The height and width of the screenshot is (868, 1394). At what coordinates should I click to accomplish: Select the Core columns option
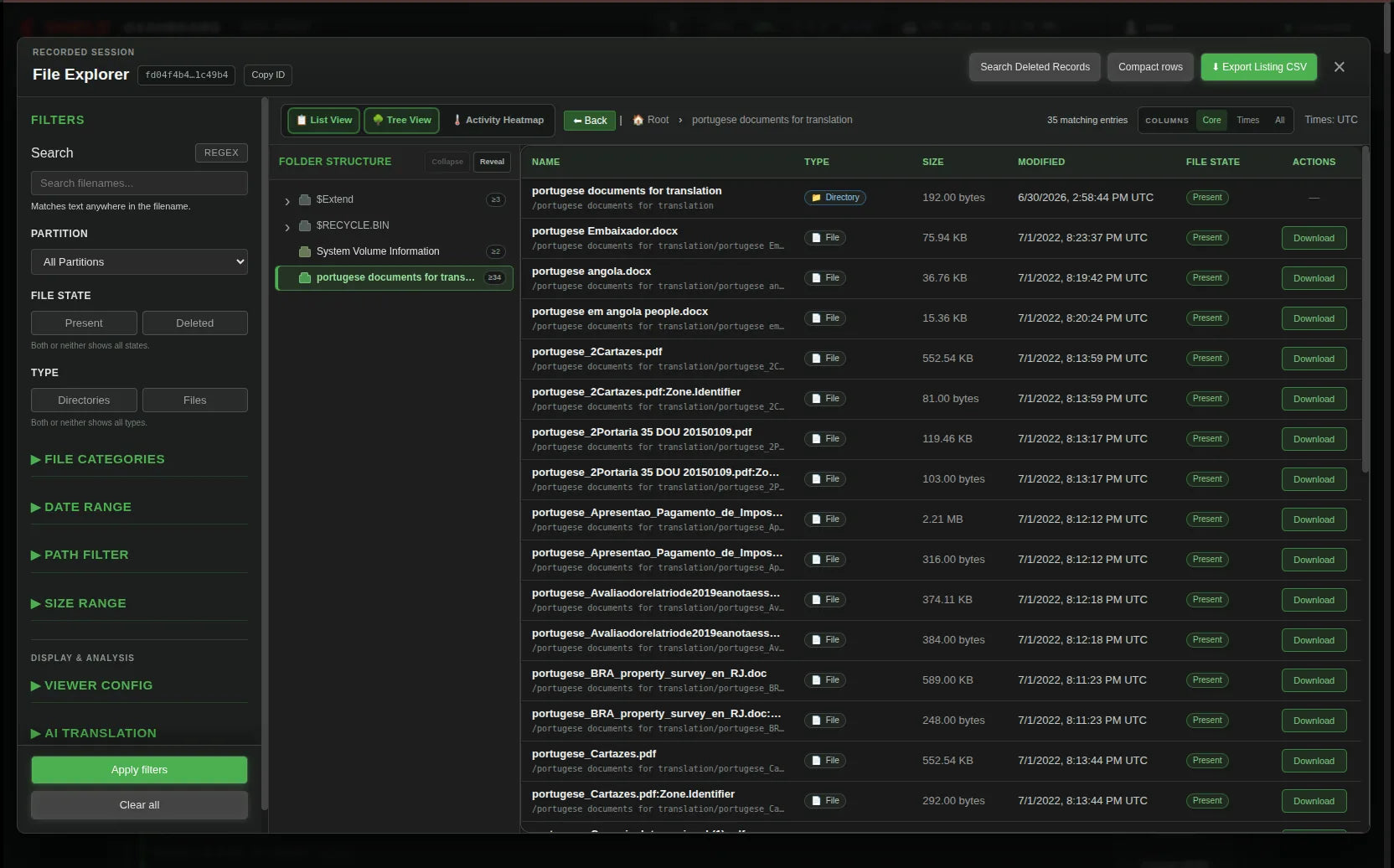(x=1211, y=120)
